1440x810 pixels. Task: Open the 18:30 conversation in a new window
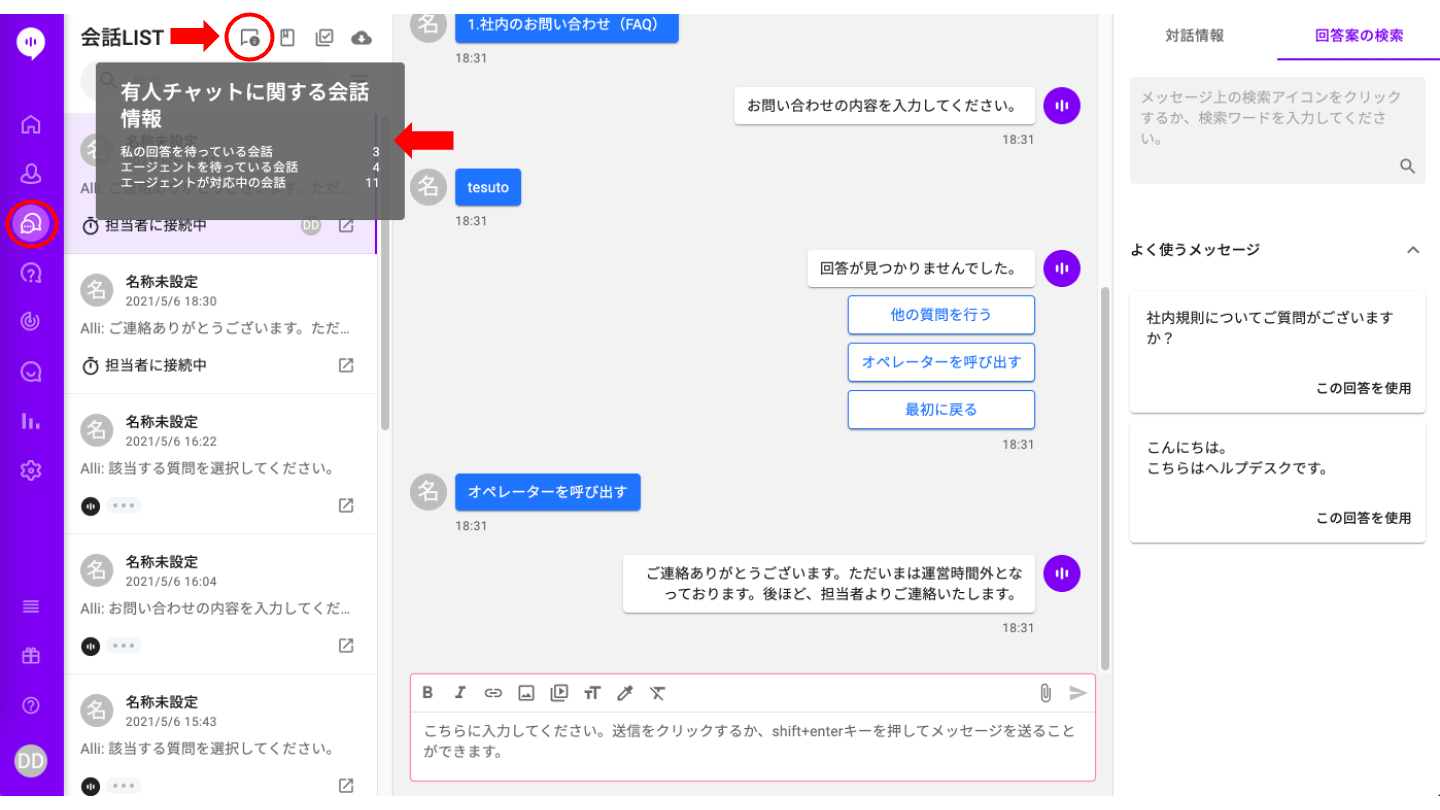(x=346, y=366)
